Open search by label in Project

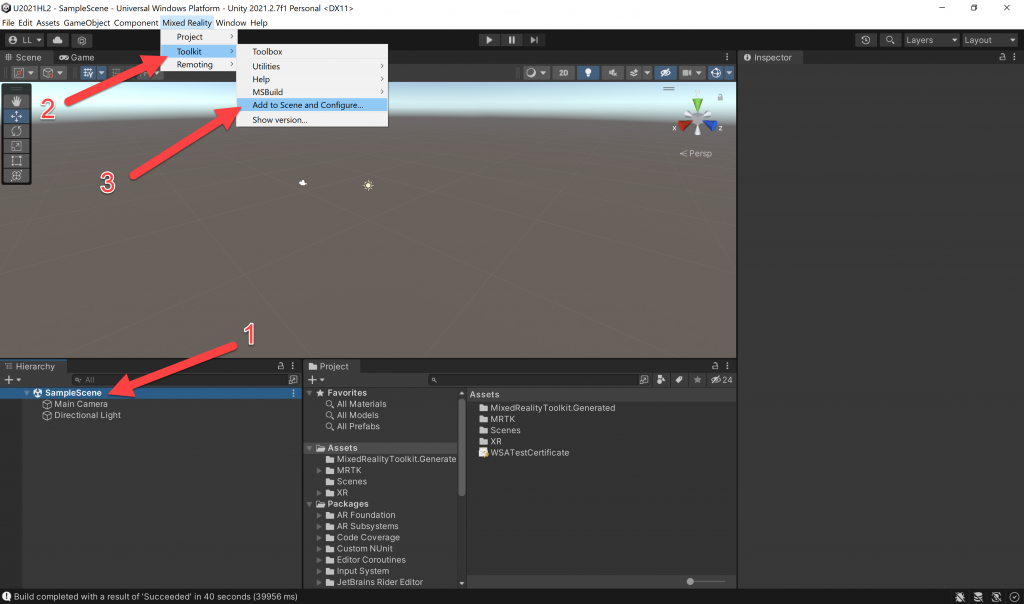click(679, 379)
